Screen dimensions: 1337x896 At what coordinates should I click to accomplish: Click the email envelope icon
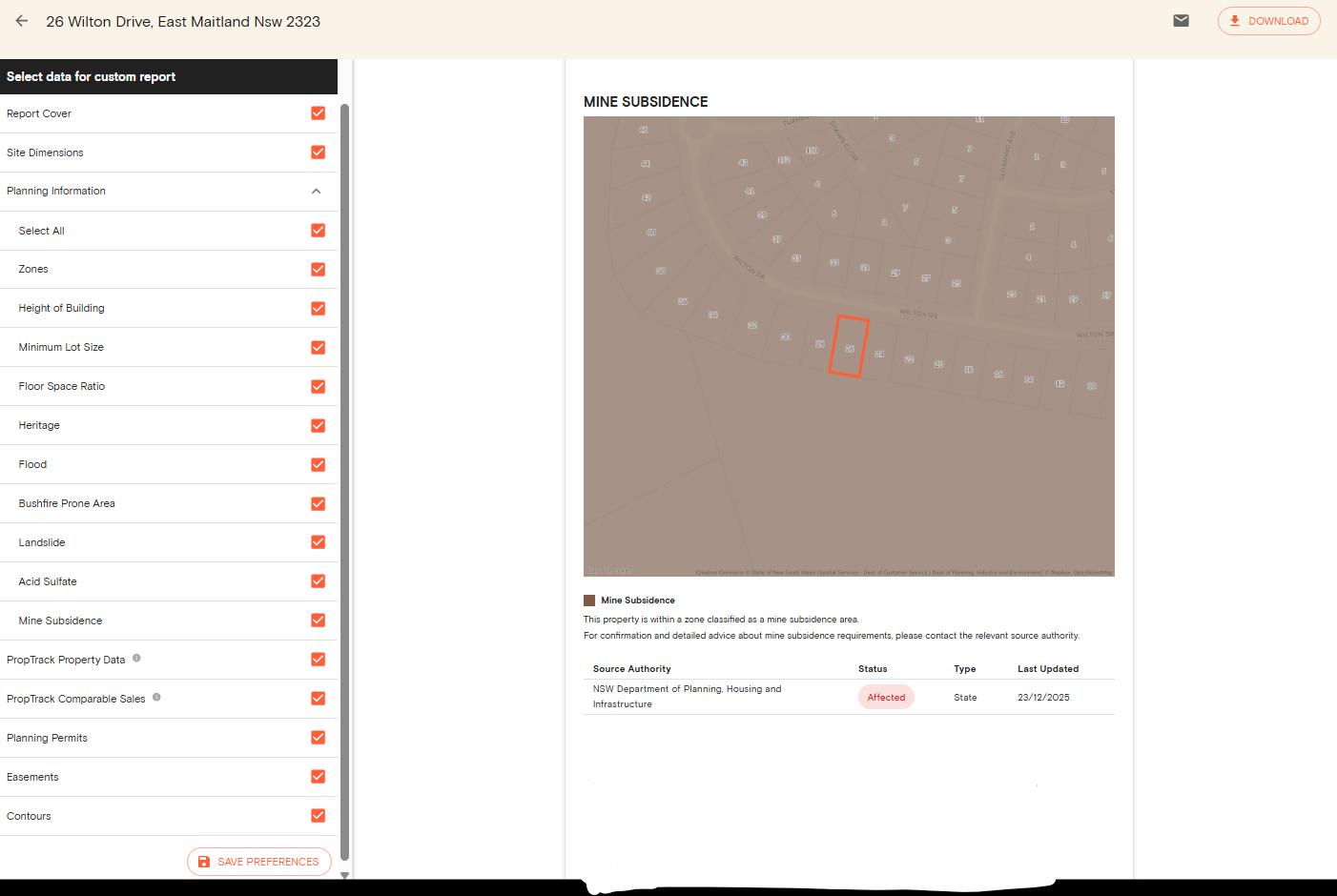1181,21
